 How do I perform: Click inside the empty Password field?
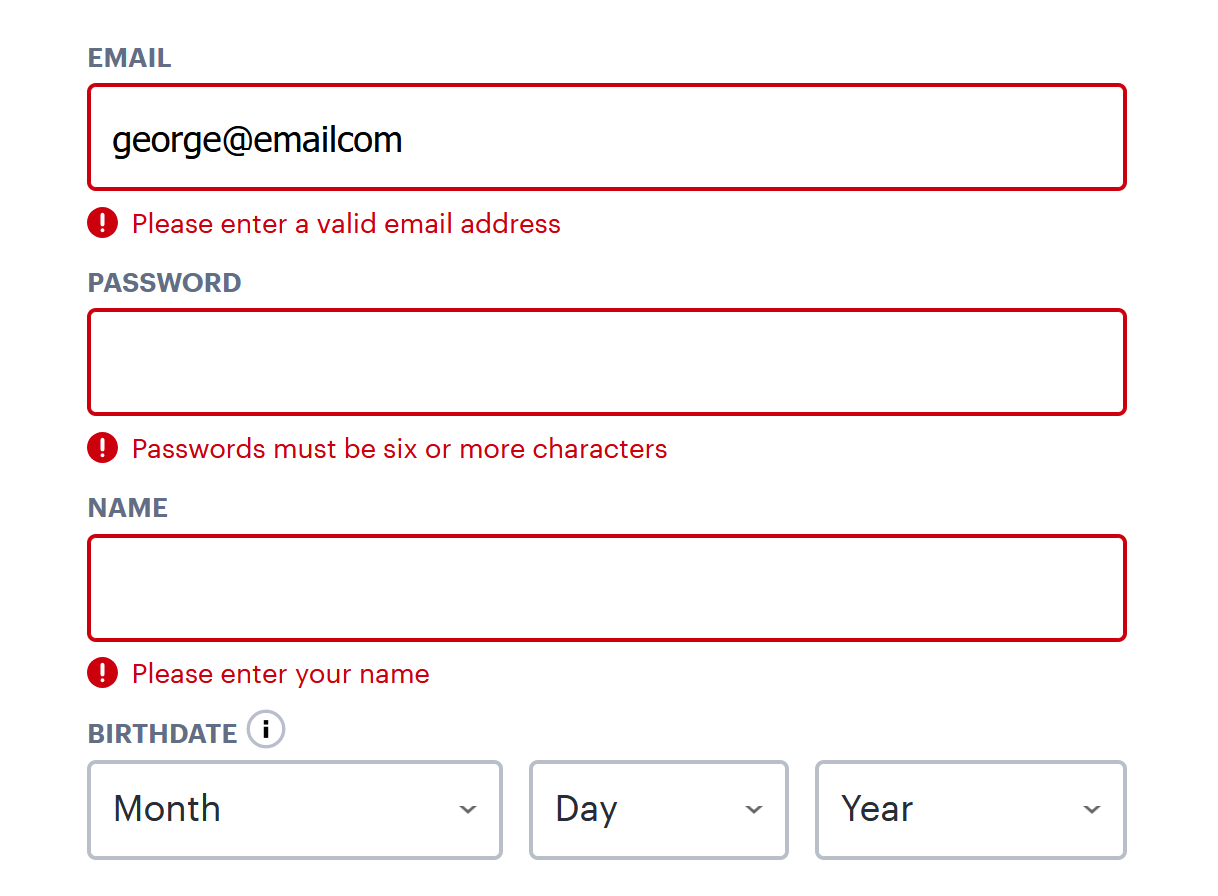(x=606, y=362)
